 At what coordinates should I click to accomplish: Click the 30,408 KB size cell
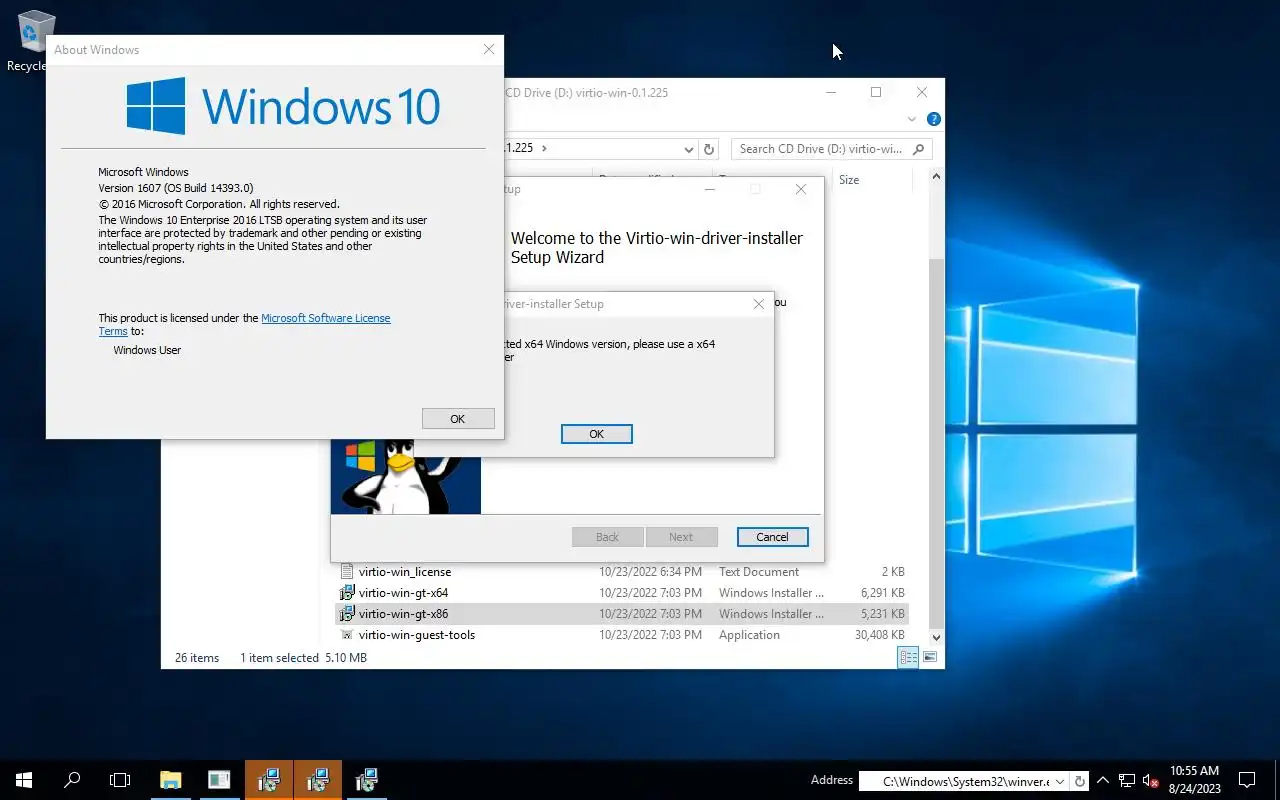pyautogui.click(x=879, y=635)
